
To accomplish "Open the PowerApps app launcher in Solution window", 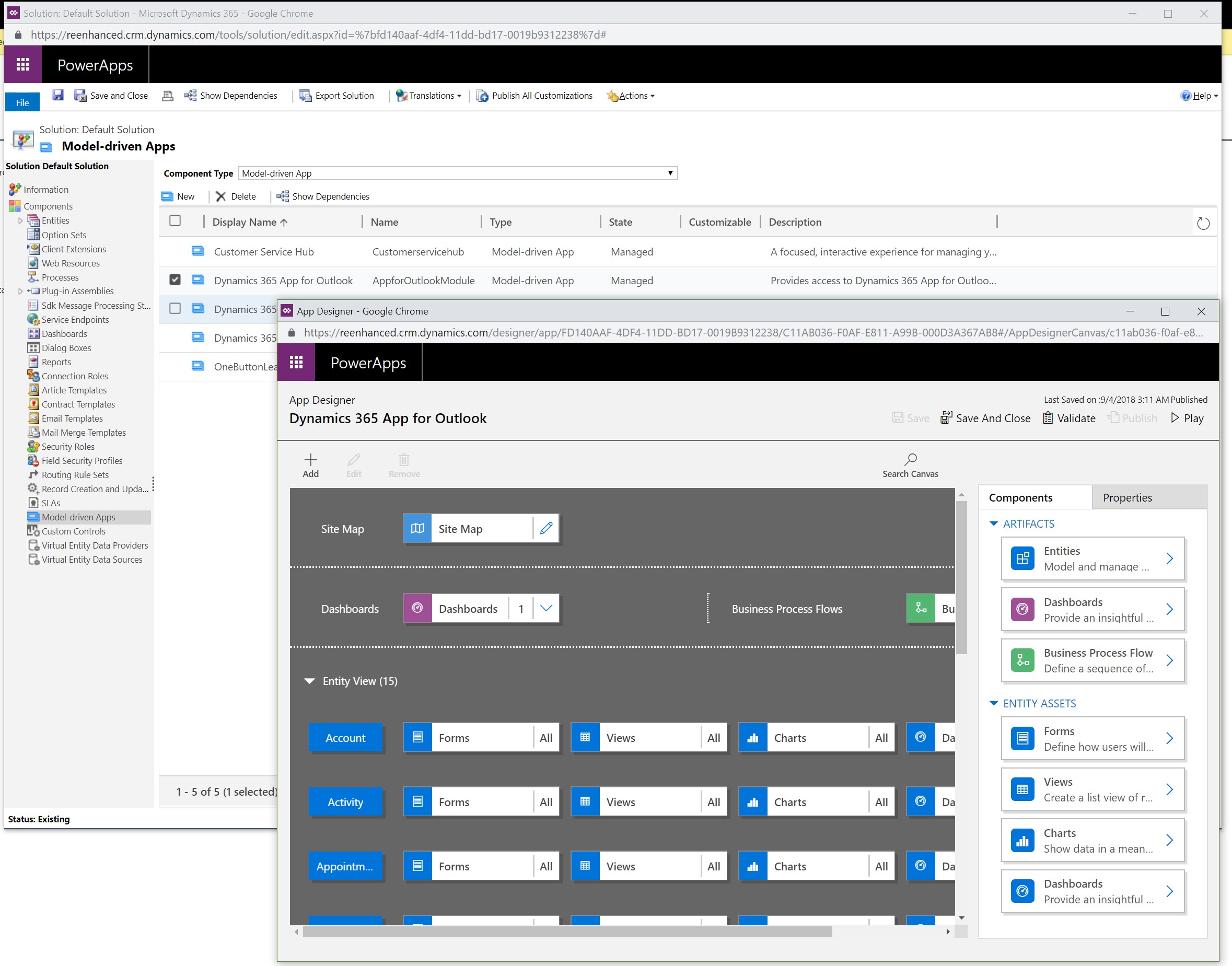I will click(x=23, y=65).
